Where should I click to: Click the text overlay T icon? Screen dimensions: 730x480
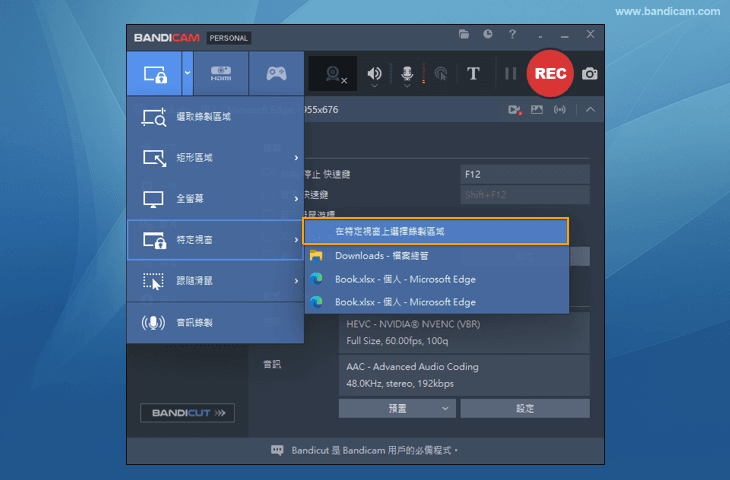point(473,73)
